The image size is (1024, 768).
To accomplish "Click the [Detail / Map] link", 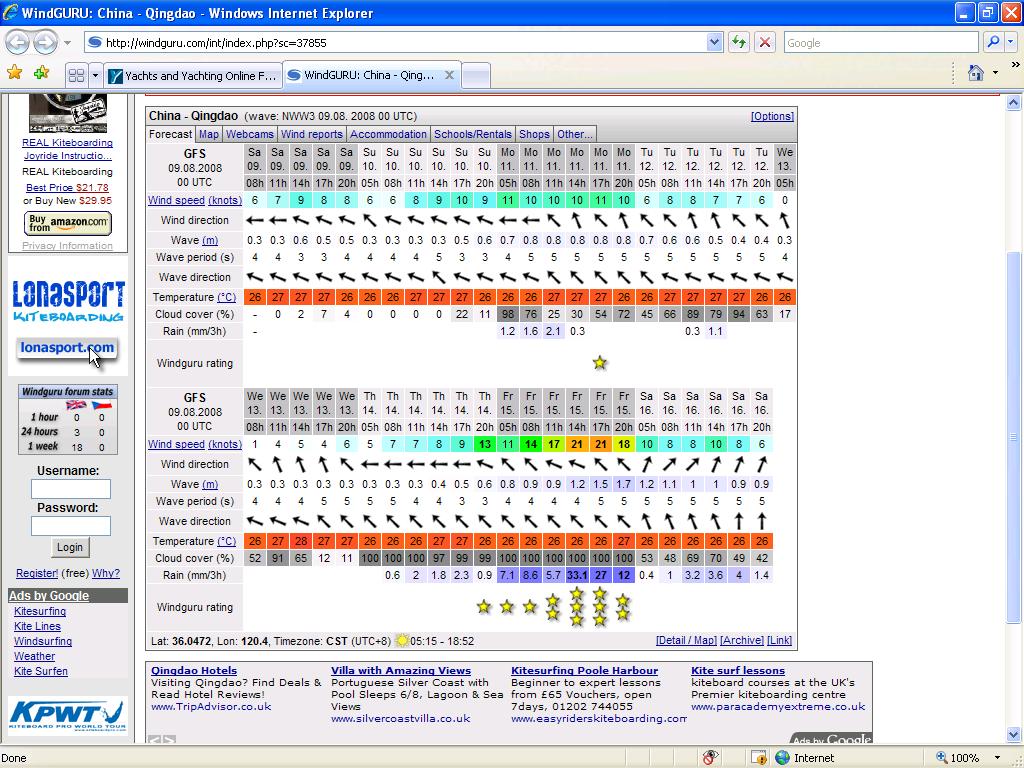I will [686, 641].
